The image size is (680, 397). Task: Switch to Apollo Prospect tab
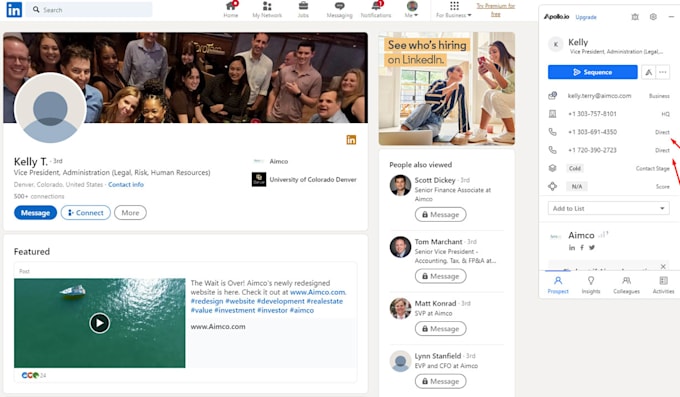558,285
